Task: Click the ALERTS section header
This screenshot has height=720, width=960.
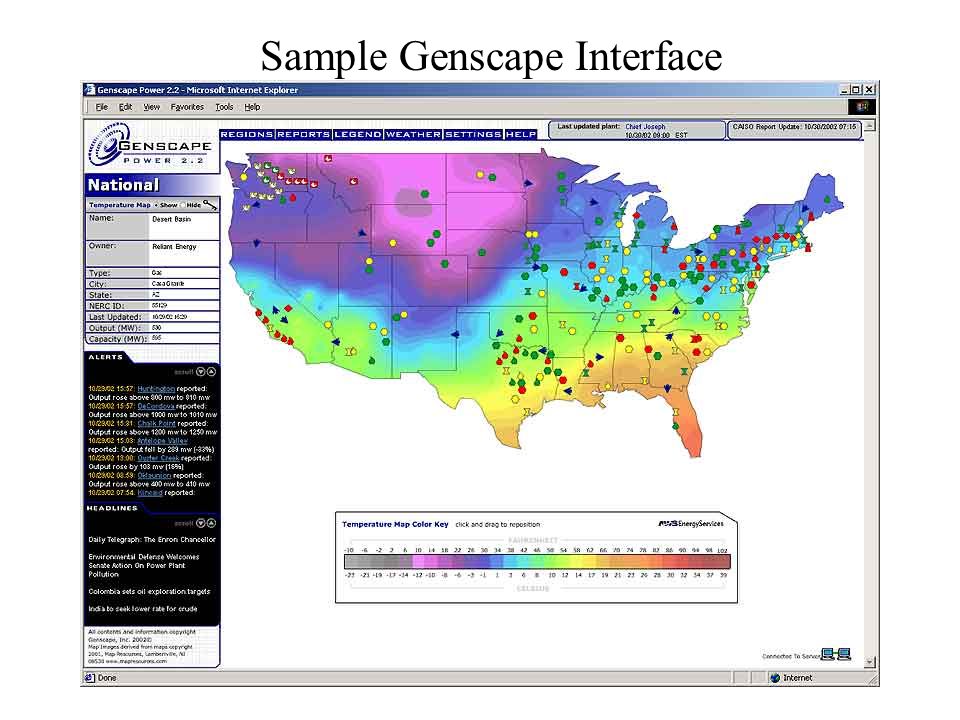Action: (x=105, y=357)
